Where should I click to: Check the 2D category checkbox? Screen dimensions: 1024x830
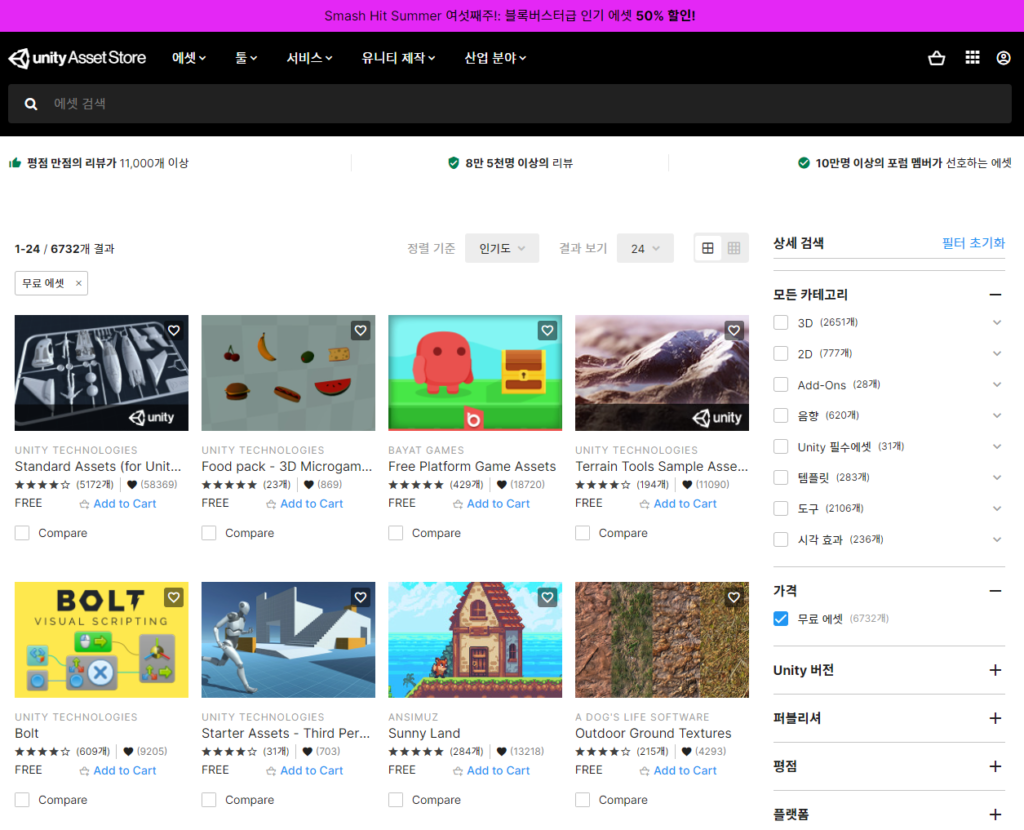(x=781, y=353)
